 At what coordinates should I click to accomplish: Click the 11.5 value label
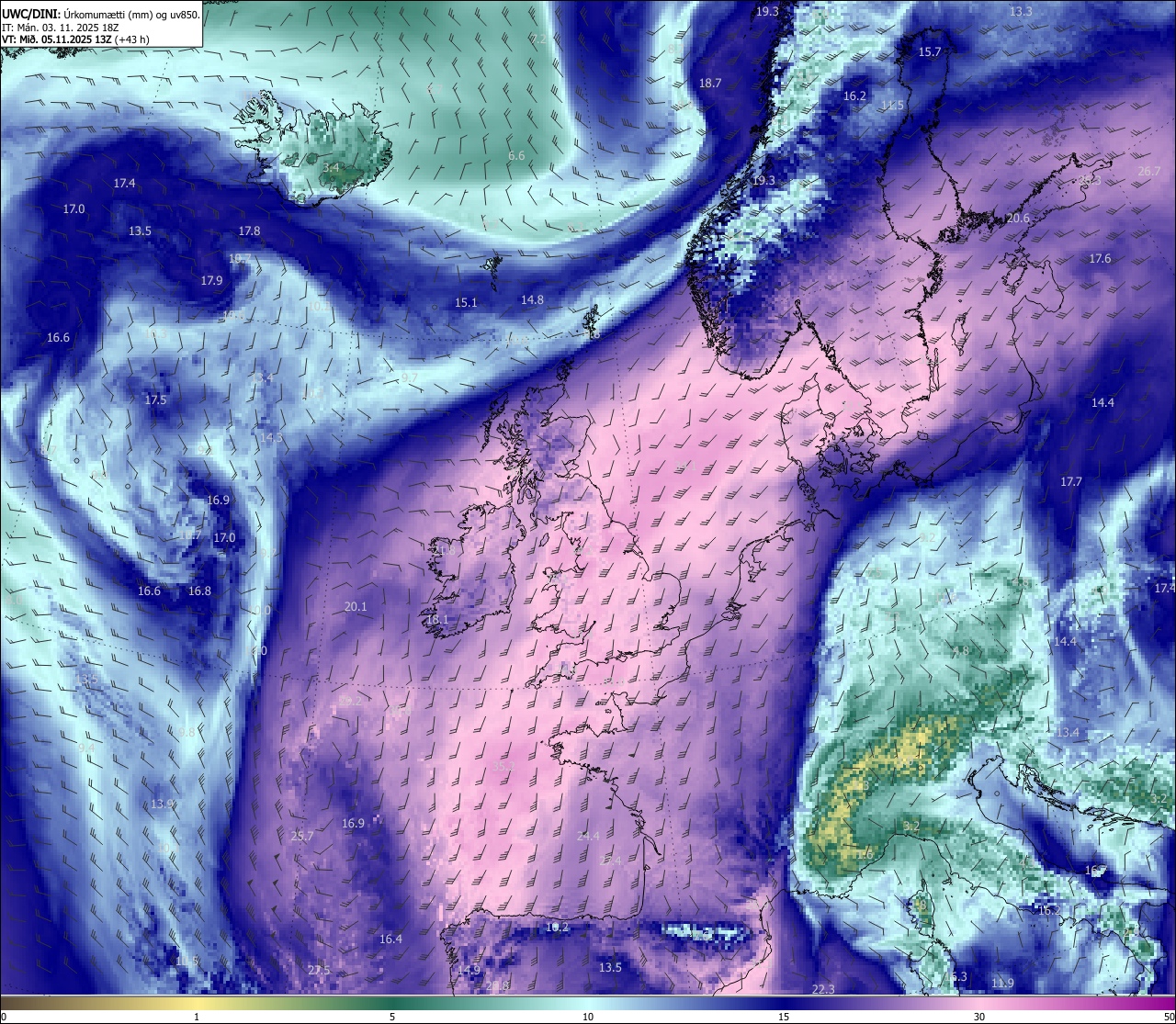(x=892, y=106)
